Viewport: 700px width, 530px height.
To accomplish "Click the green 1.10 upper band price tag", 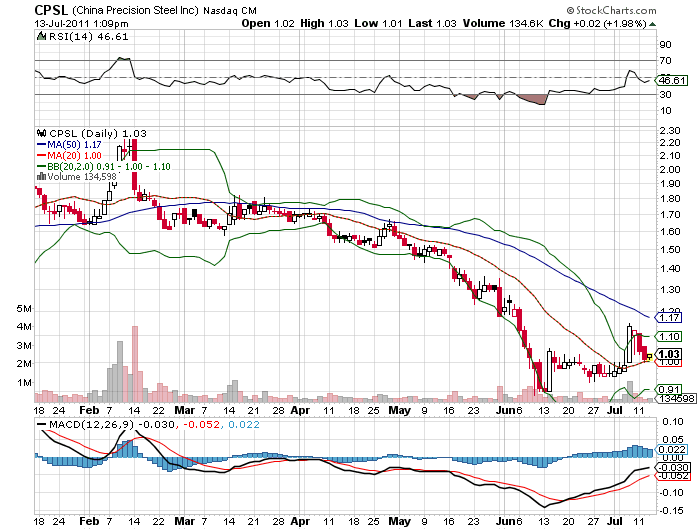I will click(x=668, y=336).
